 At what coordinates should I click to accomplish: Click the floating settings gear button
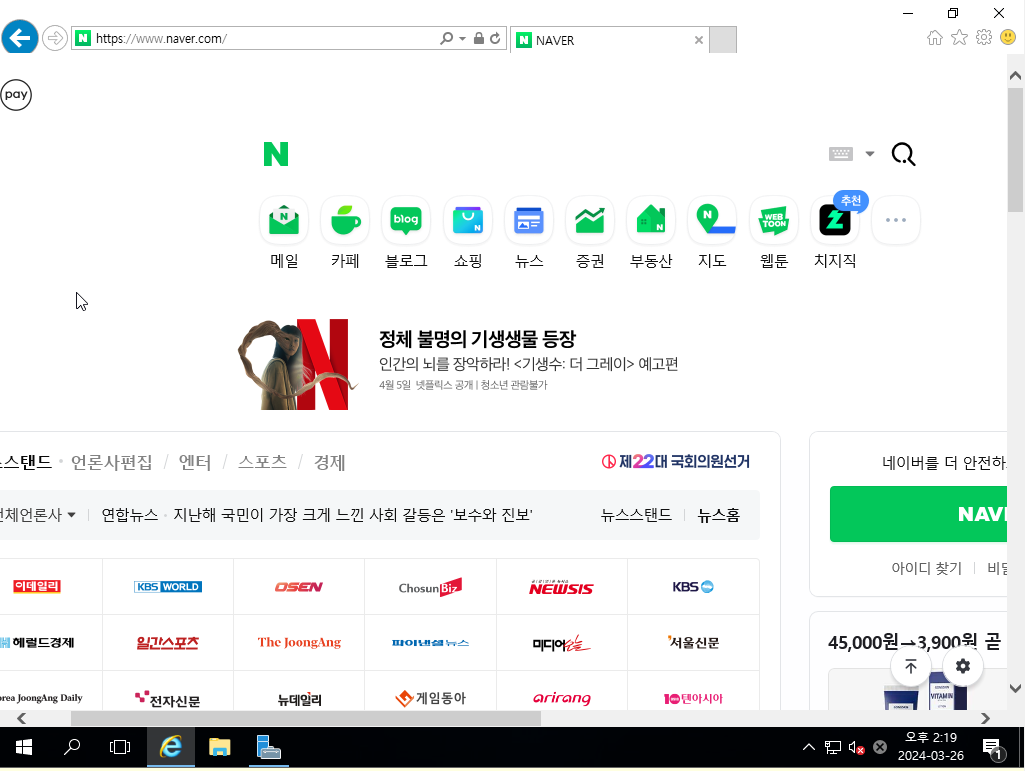(x=963, y=666)
